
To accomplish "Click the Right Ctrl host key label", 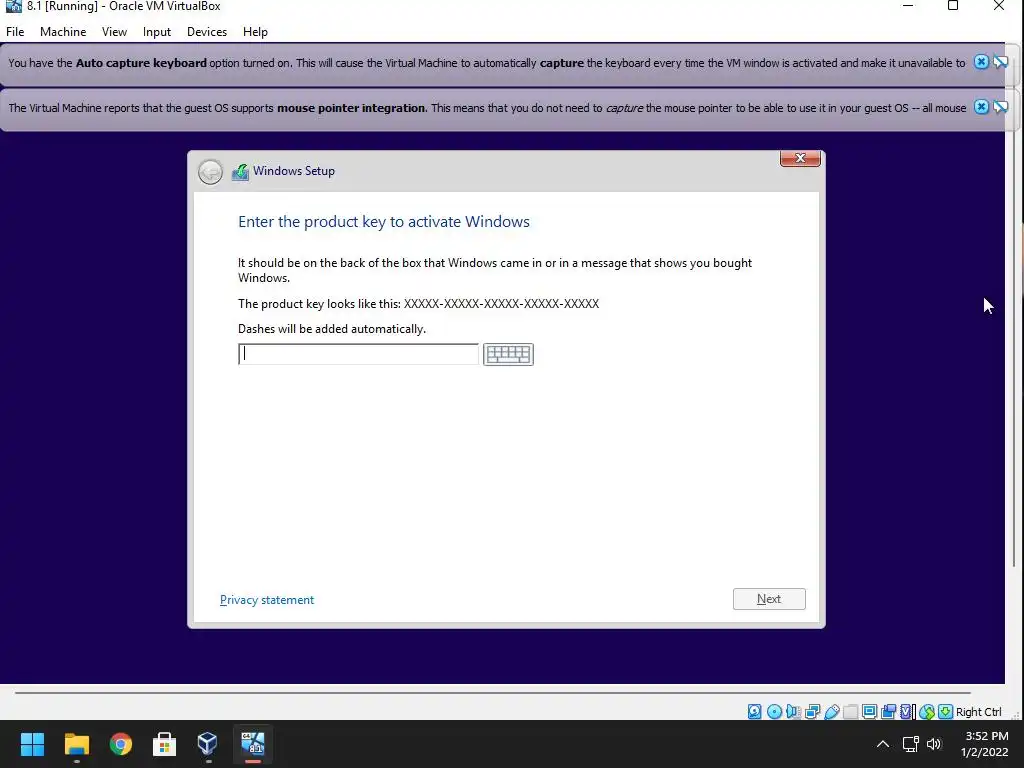I will (x=978, y=712).
